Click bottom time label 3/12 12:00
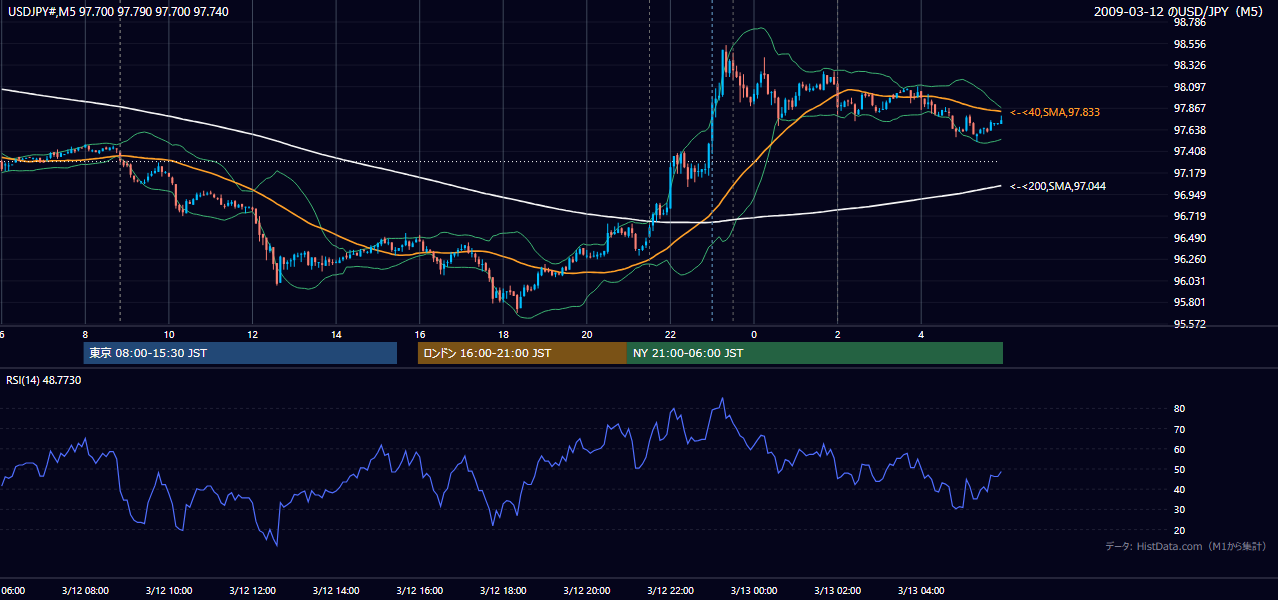This screenshot has height=600, width=1278. tap(252, 590)
